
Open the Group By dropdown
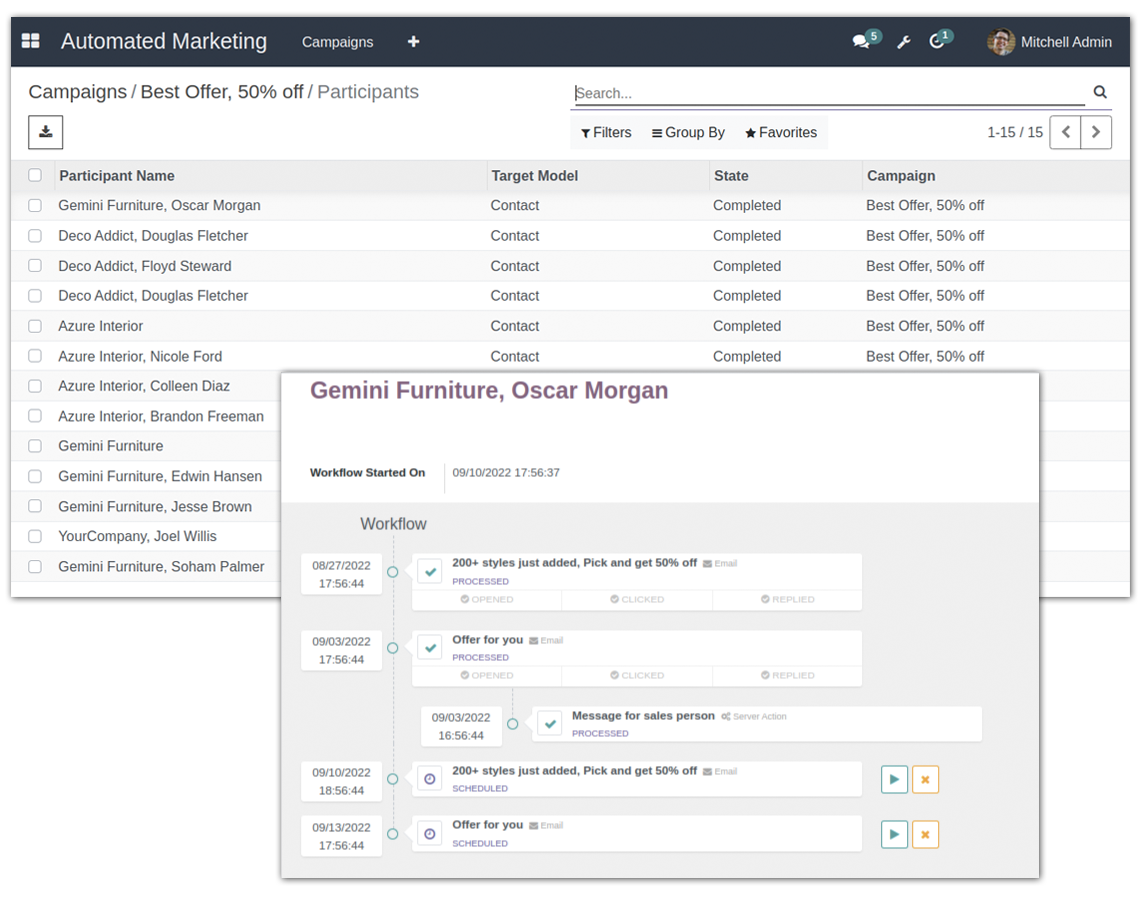[687, 131]
